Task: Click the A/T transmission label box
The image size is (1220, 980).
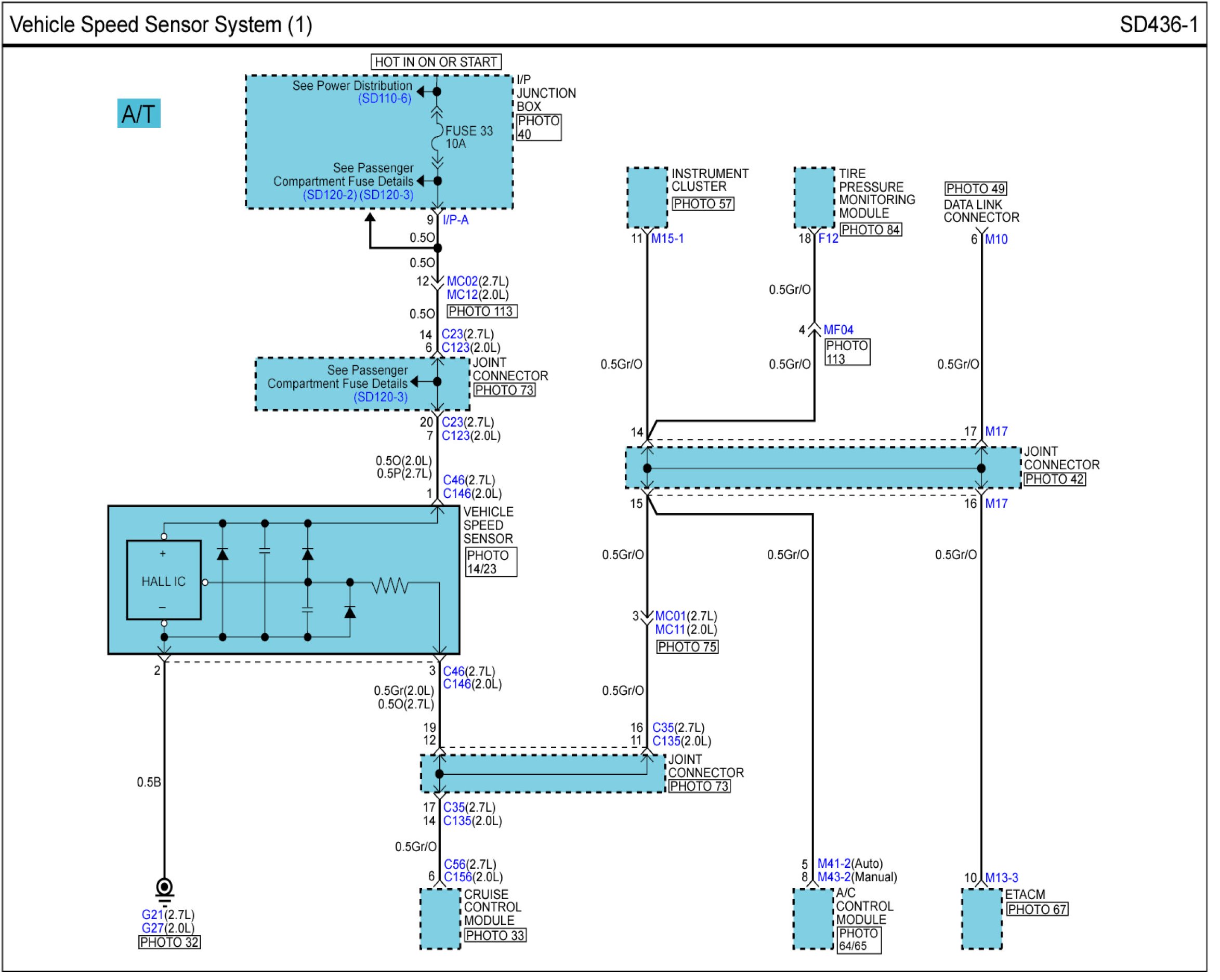Action: click(139, 114)
